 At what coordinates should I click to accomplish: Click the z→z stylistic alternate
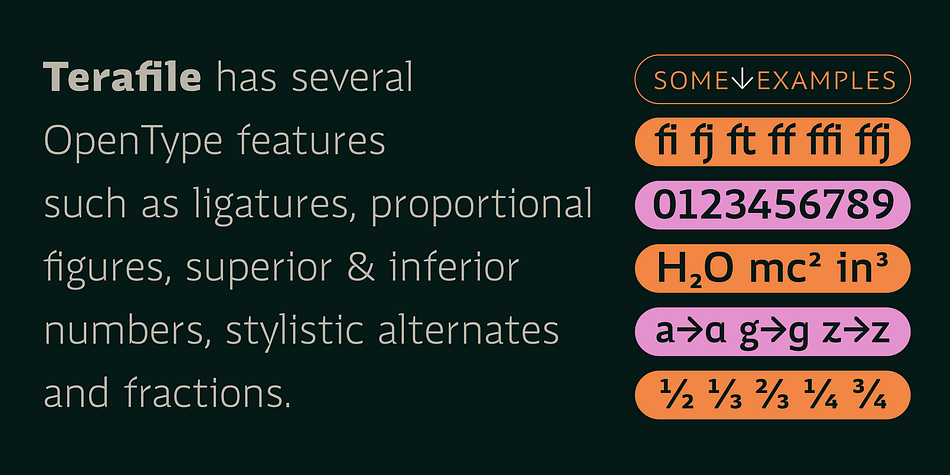click(x=855, y=331)
